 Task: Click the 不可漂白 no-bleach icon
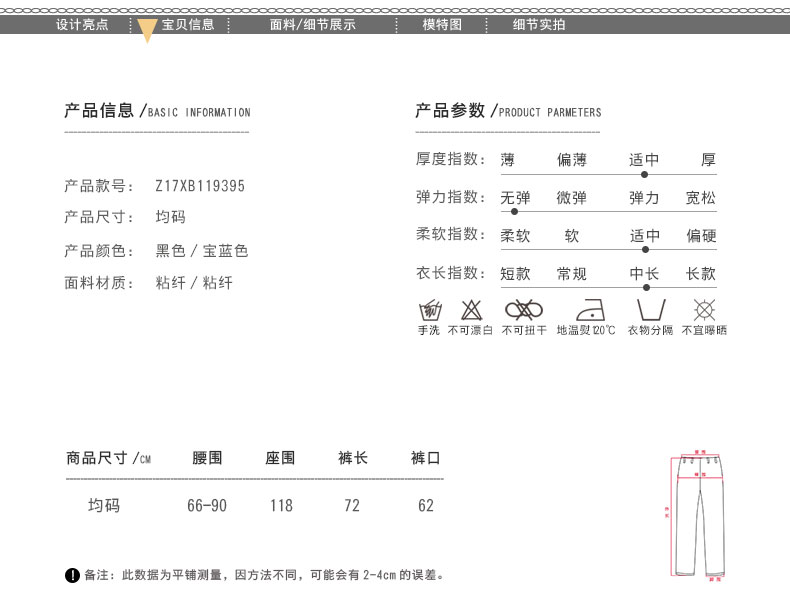472,310
